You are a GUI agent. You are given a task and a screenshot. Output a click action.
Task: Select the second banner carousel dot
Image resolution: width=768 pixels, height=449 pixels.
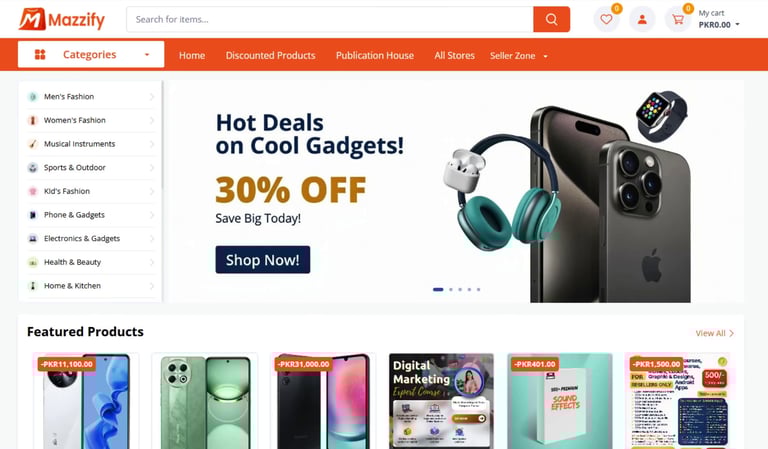click(451, 289)
